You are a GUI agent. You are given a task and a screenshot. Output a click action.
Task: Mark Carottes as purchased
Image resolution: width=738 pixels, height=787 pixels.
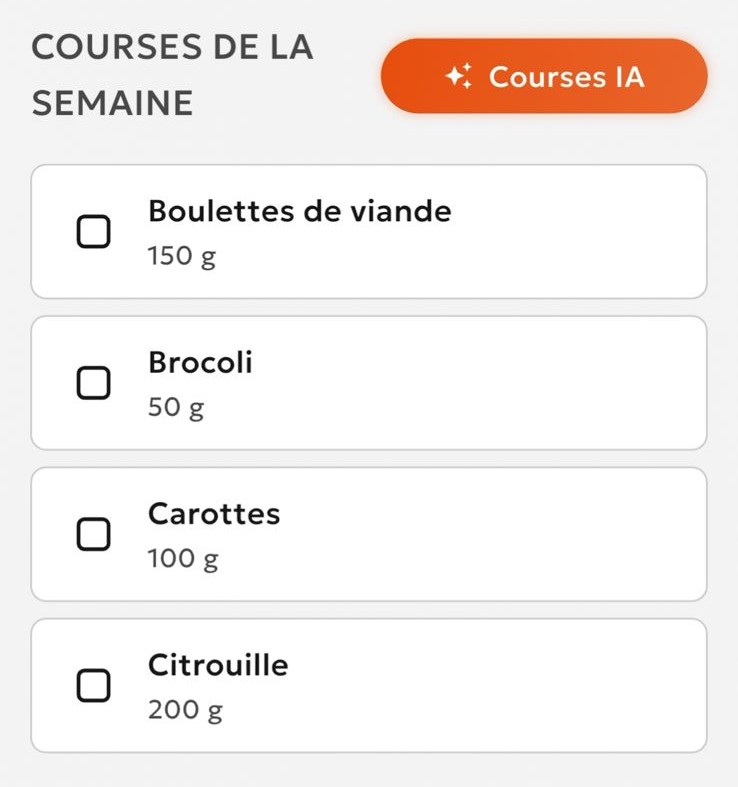coord(94,534)
